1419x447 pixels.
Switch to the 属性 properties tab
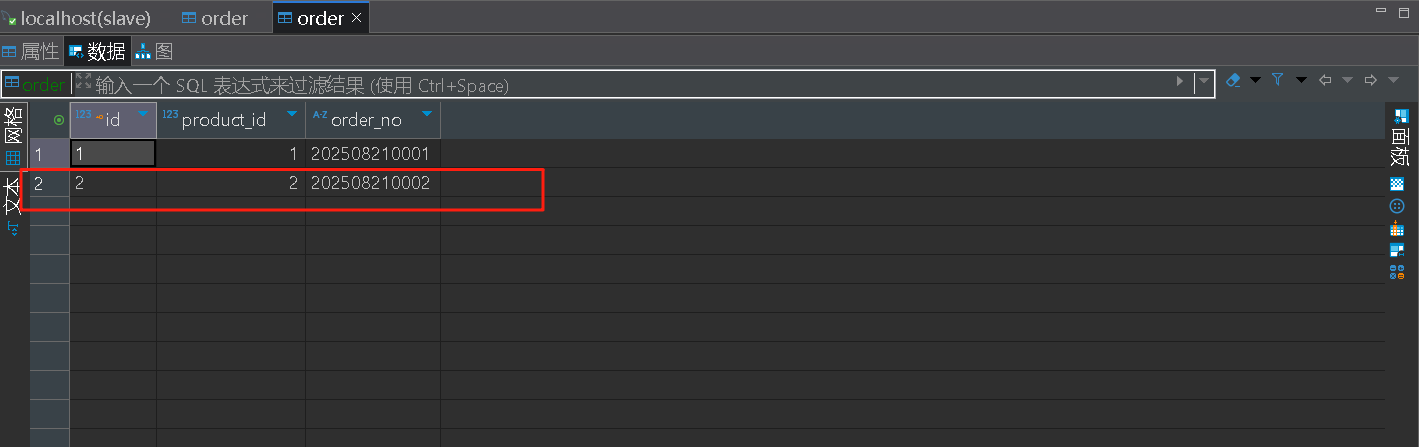(x=31, y=52)
